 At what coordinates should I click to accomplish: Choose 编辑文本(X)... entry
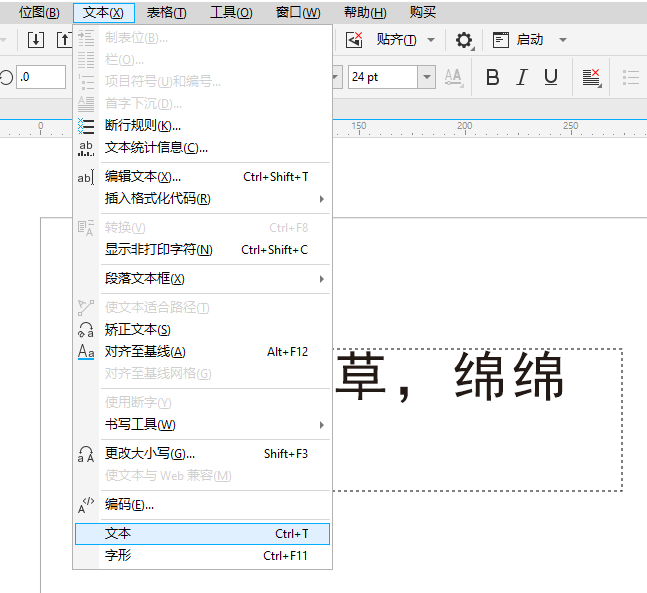point(203,177)
